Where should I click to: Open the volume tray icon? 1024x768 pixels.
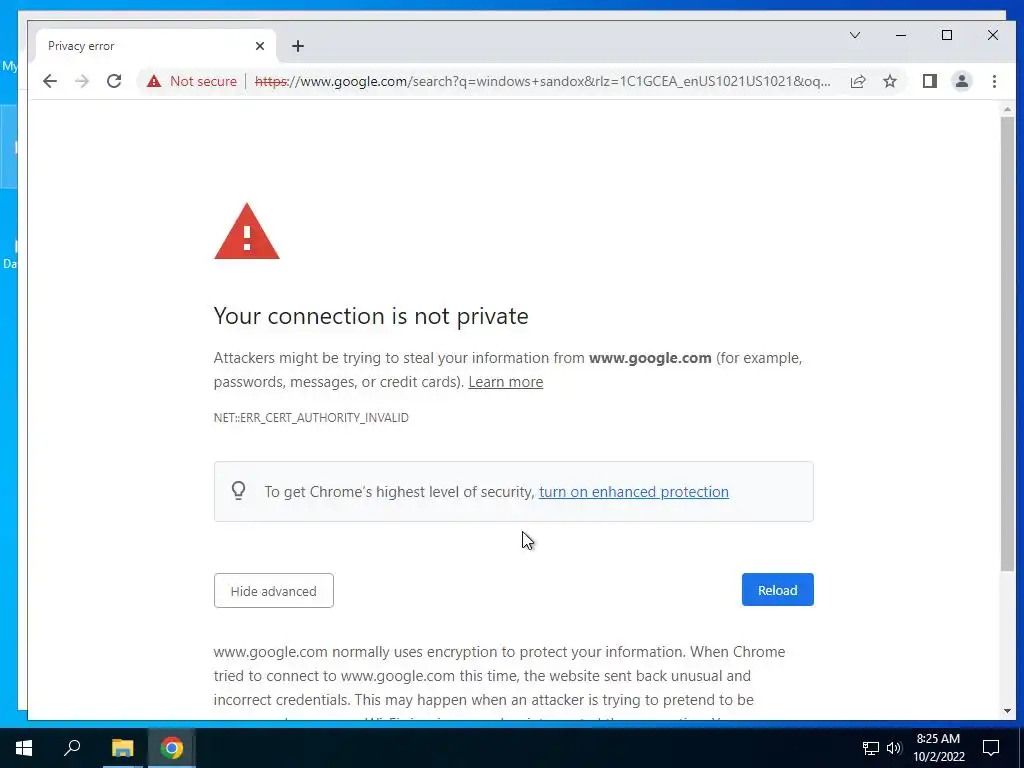coord(894,748)
